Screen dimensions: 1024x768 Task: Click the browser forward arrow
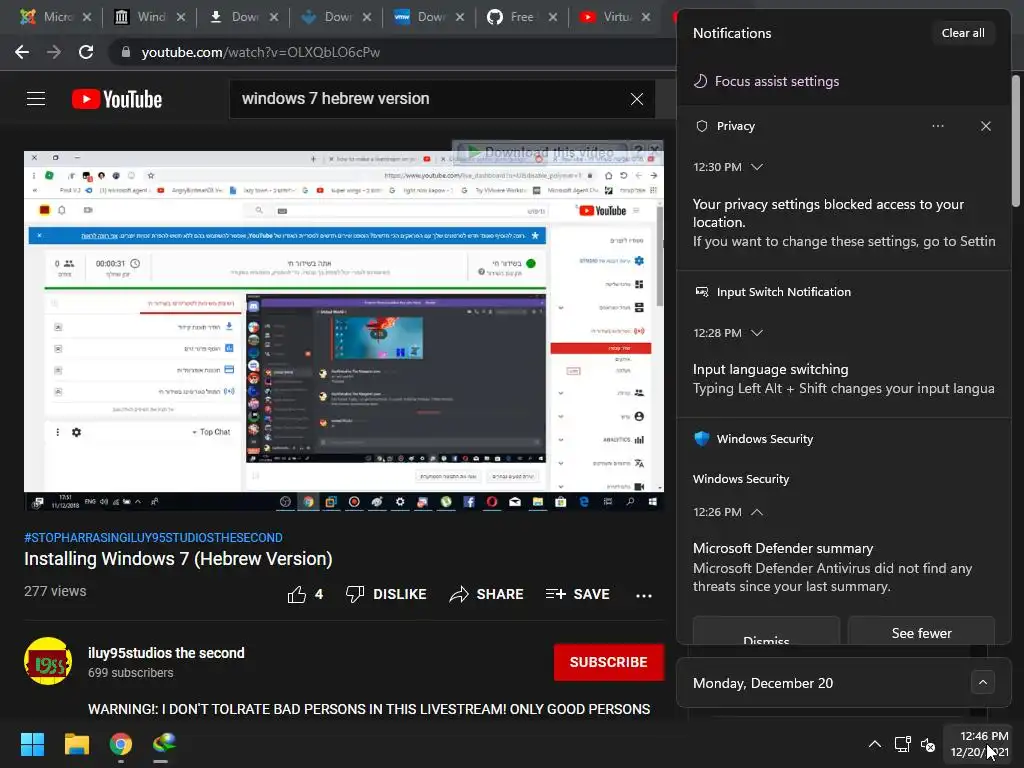[54, 52]
